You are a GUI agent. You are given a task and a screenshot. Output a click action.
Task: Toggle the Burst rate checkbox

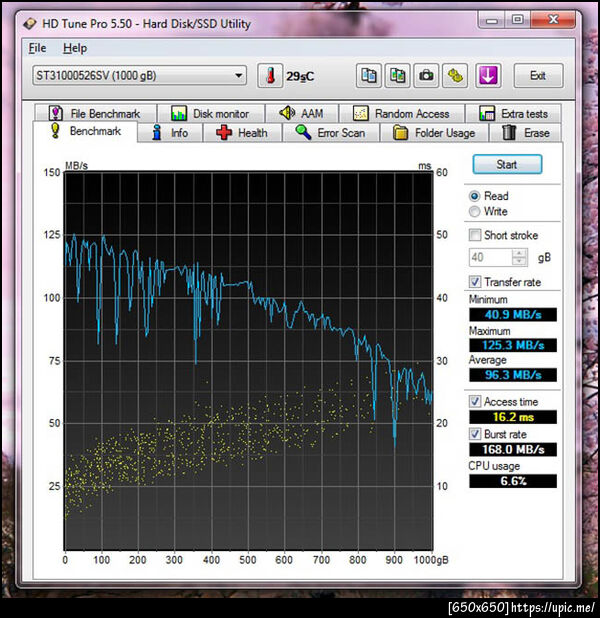475,434
